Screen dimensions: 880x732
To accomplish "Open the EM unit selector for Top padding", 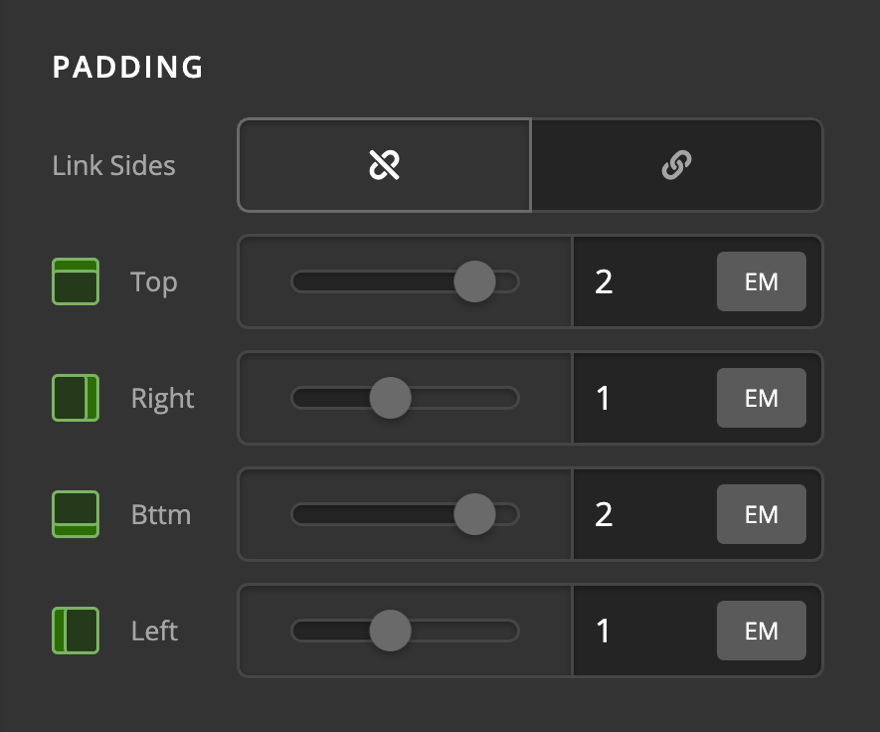I will point(761,281).
